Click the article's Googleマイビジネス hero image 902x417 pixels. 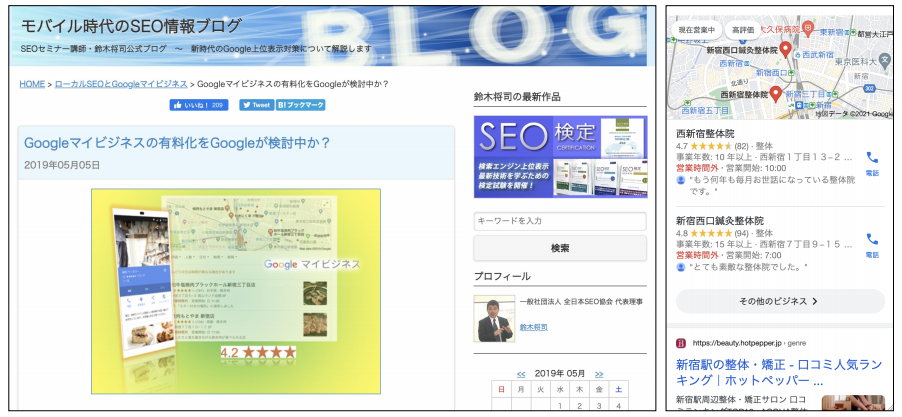236,291
